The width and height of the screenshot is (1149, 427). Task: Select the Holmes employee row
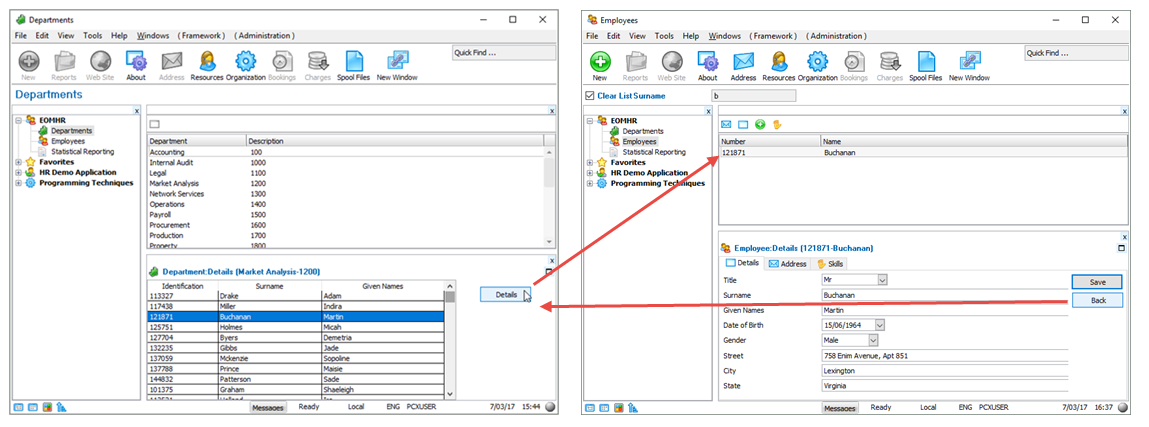tap(295, 327)
